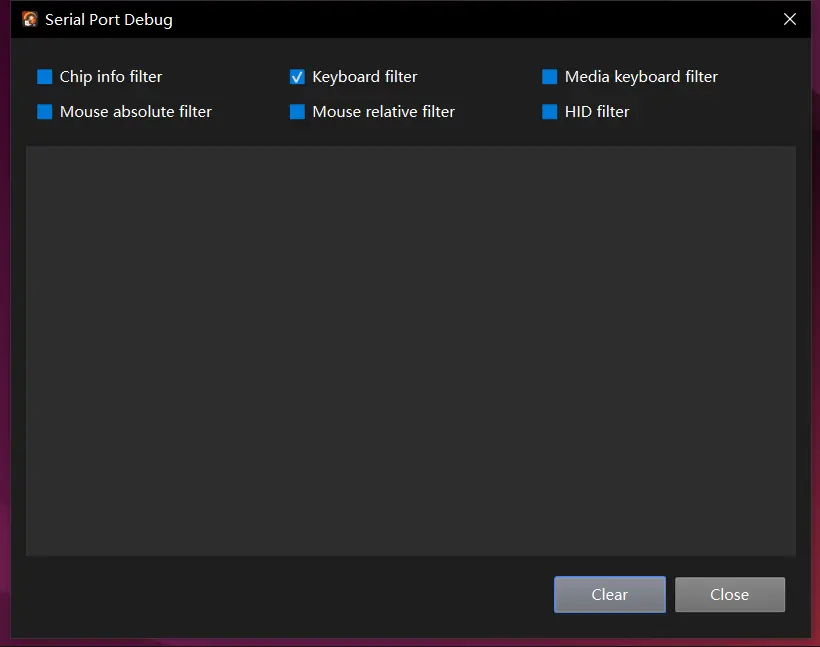Enable the Mouse absolute filter checkbox
820x647 pixels.
coord(45,112)
